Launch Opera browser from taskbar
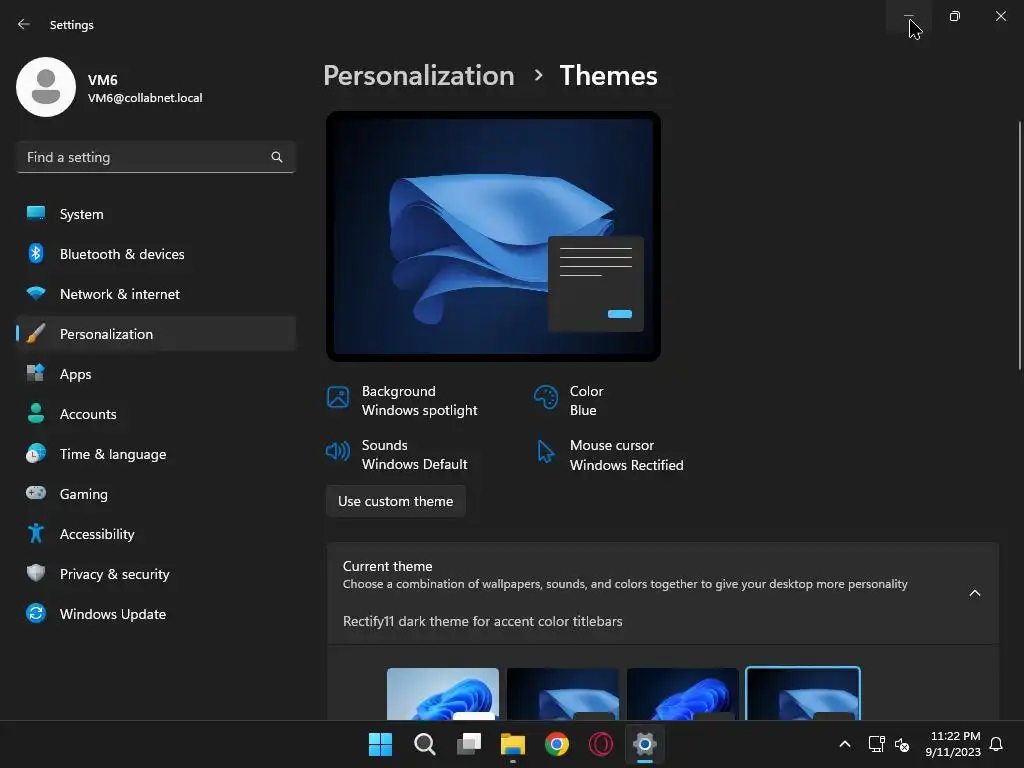The image size is (1024, 768). tap(601, 744)
